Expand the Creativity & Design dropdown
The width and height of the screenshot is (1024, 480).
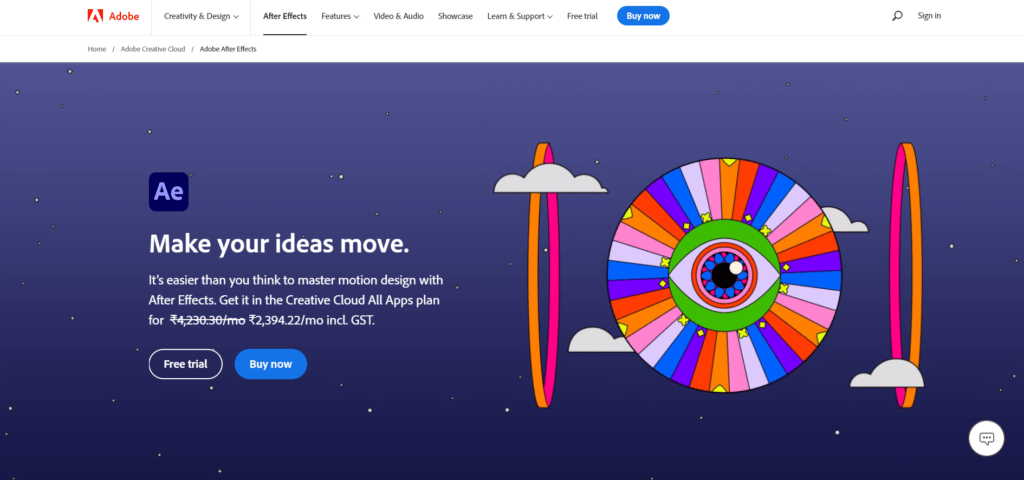coord(201,16)
